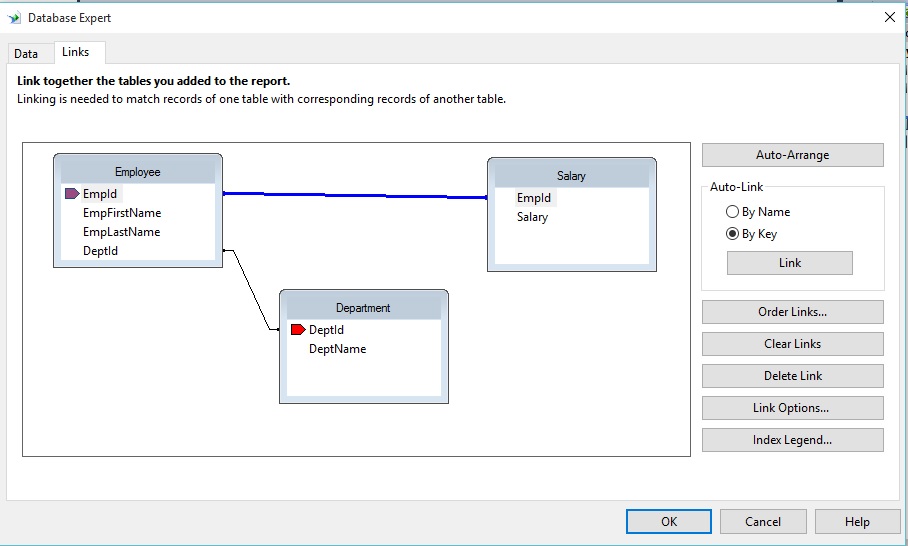Viewport: 908px width, 546px height.
Task: Select the DeptName field in Department table
Action: 337,349
